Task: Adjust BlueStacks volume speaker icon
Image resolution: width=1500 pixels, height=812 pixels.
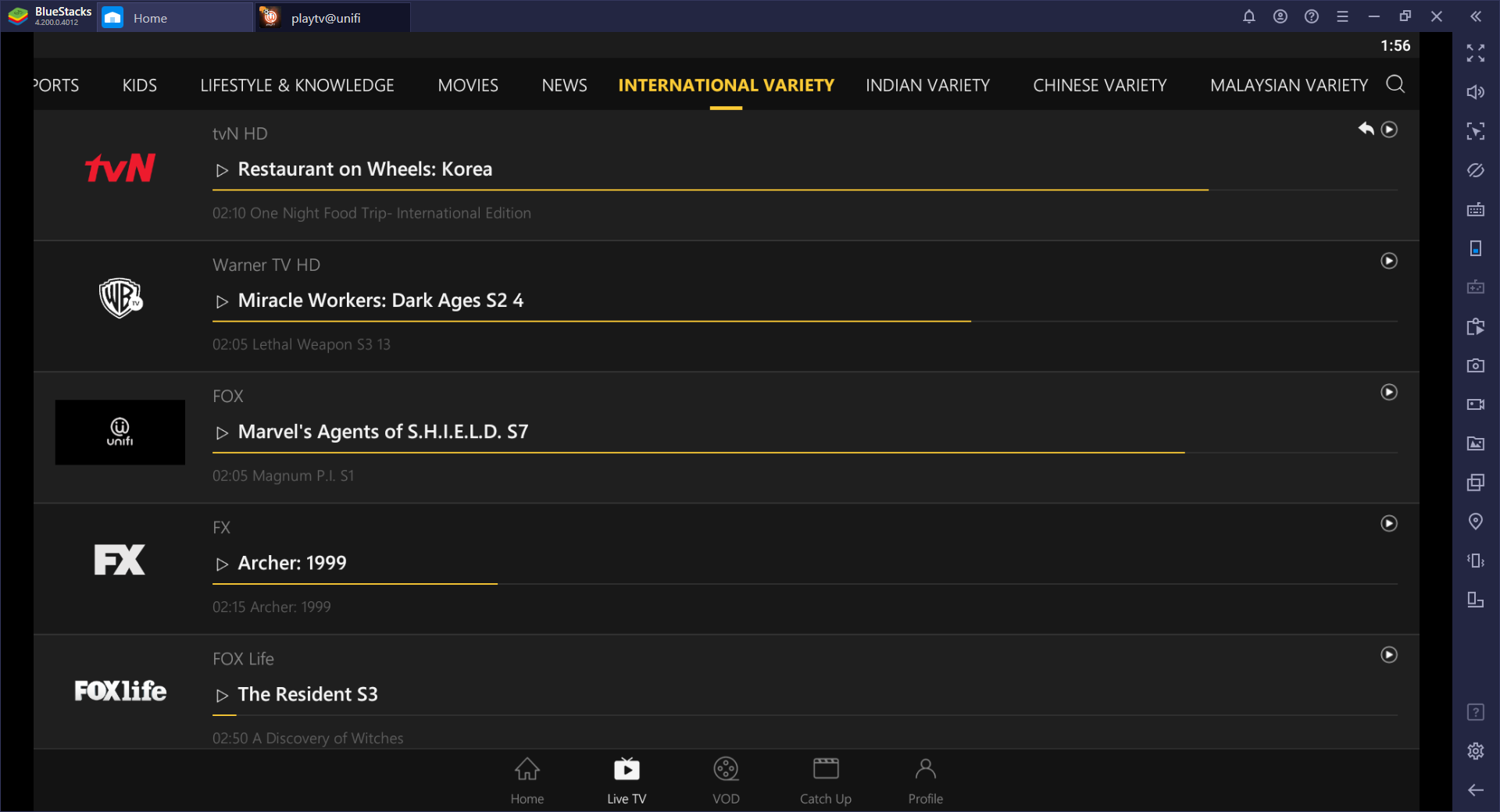Action: (x=1476, y=92)
